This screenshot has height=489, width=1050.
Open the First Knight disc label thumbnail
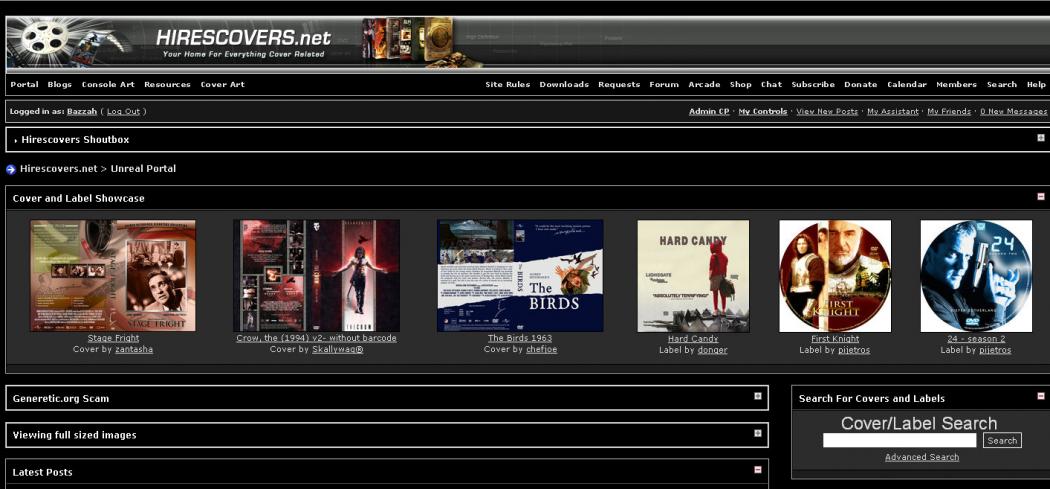tap(835, 275)
